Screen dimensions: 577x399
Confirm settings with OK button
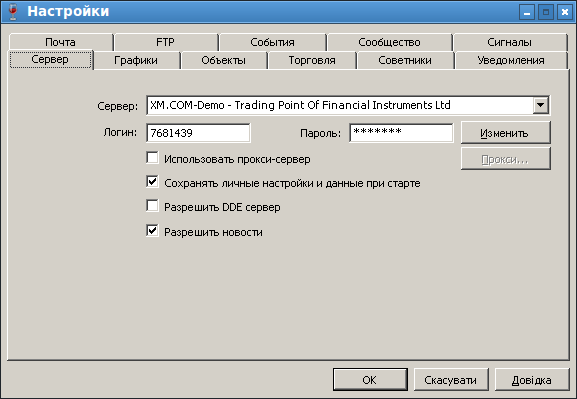(370, 379)
